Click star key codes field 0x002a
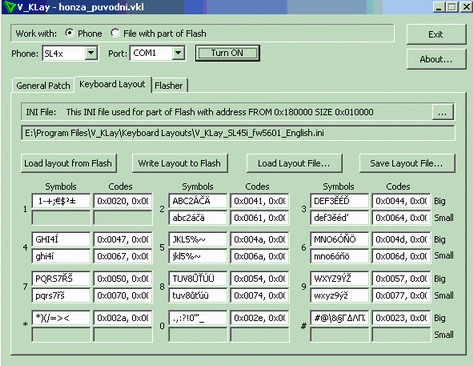Viewport: 473px width, 366px height. 123,318
